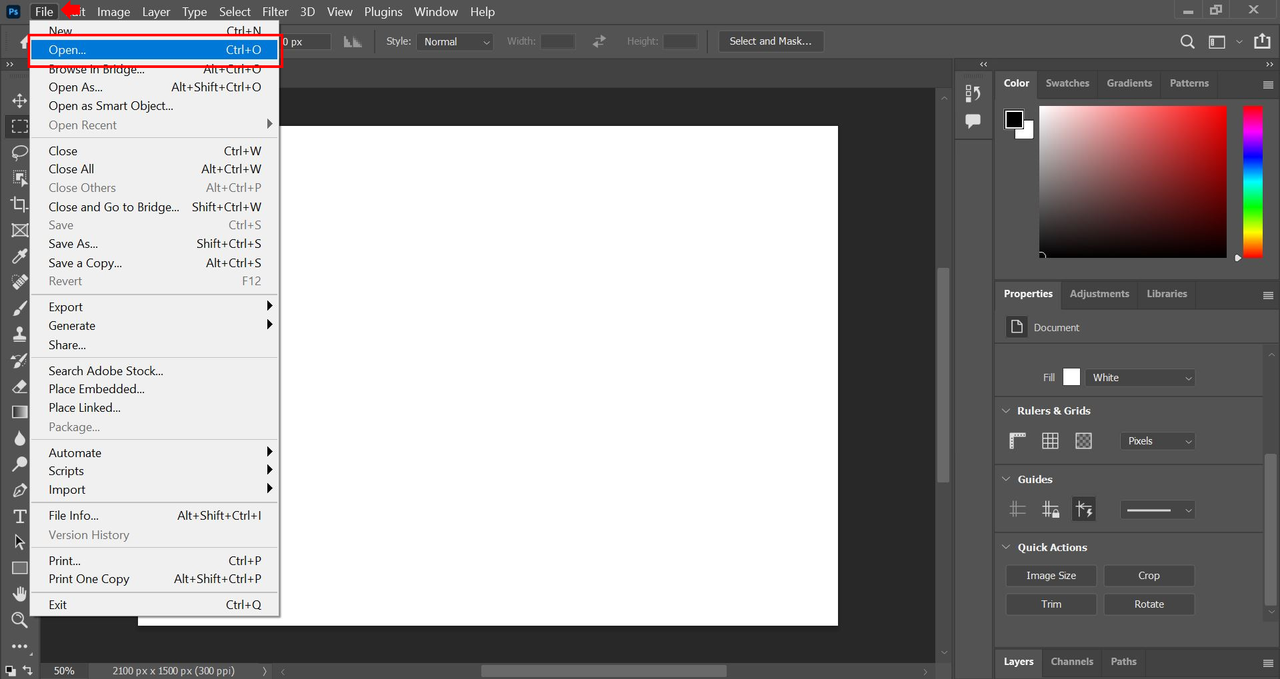
Task: Open the workspace switcher icon
Action: (1216, 42)
